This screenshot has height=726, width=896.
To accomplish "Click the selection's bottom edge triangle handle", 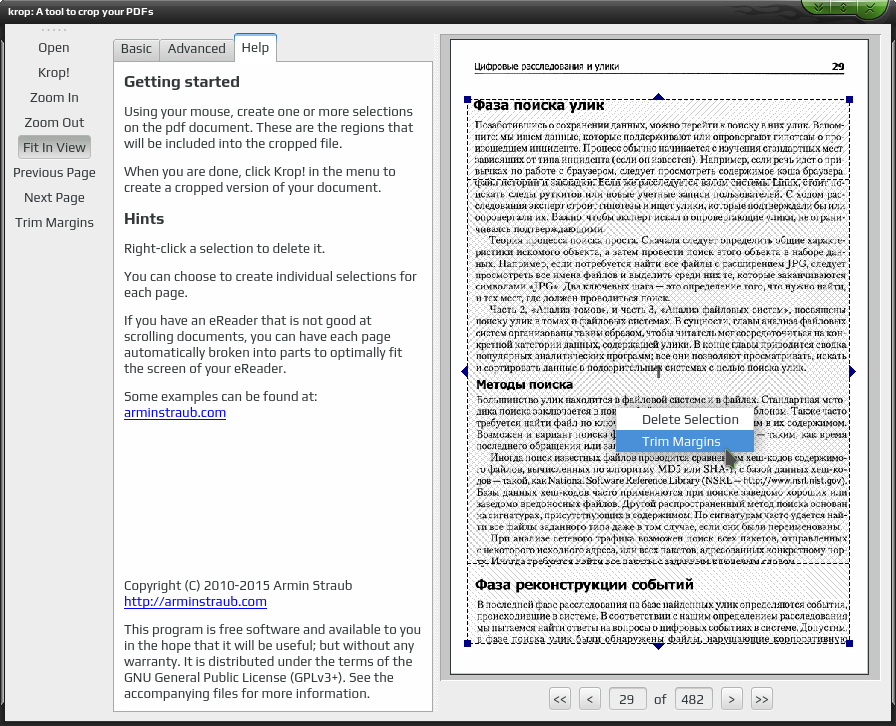I will pos(658,647).
